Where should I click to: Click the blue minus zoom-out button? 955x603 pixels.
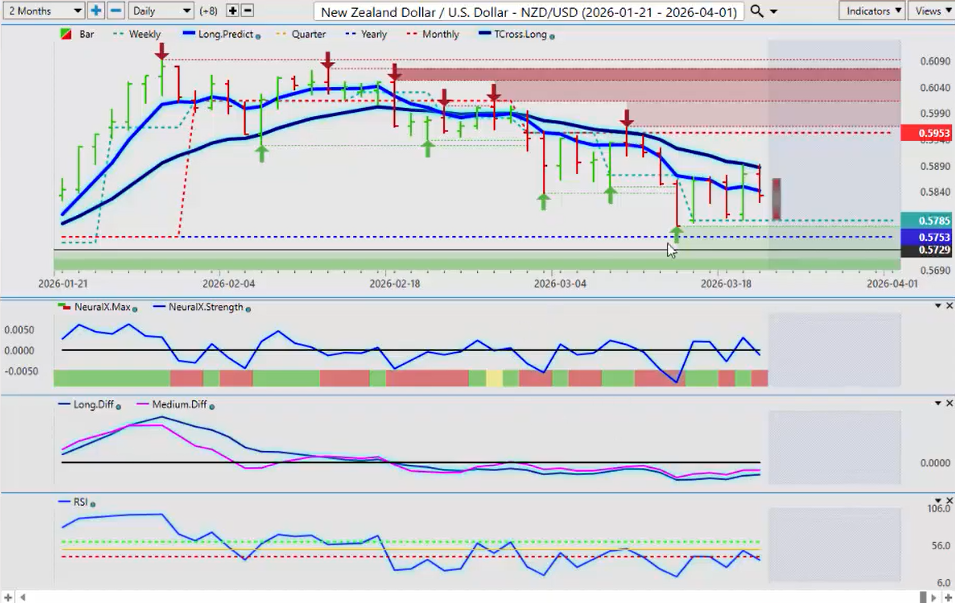115,10
